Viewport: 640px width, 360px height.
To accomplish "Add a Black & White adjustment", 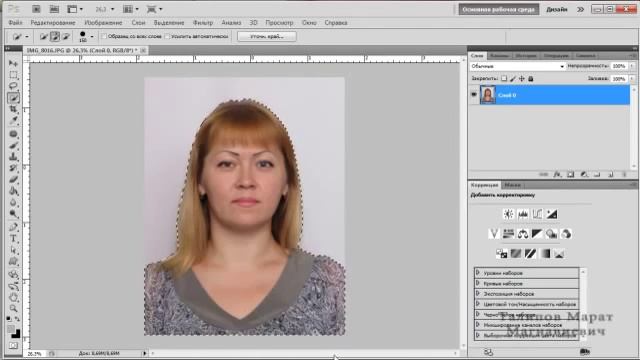I will (537, 234).
